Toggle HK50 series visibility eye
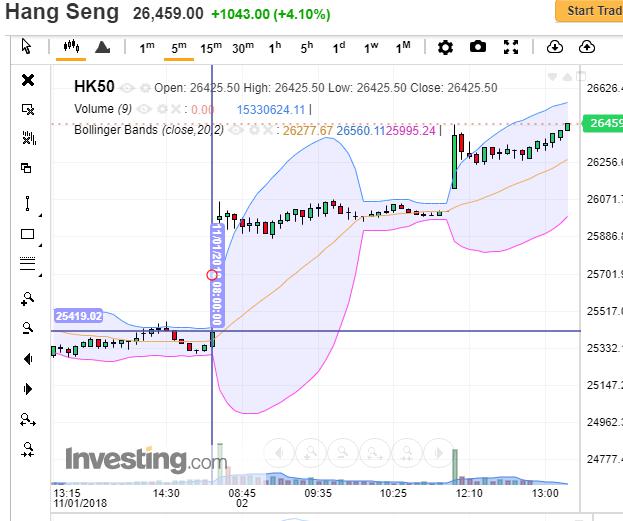623x521 pixels. 127,87
